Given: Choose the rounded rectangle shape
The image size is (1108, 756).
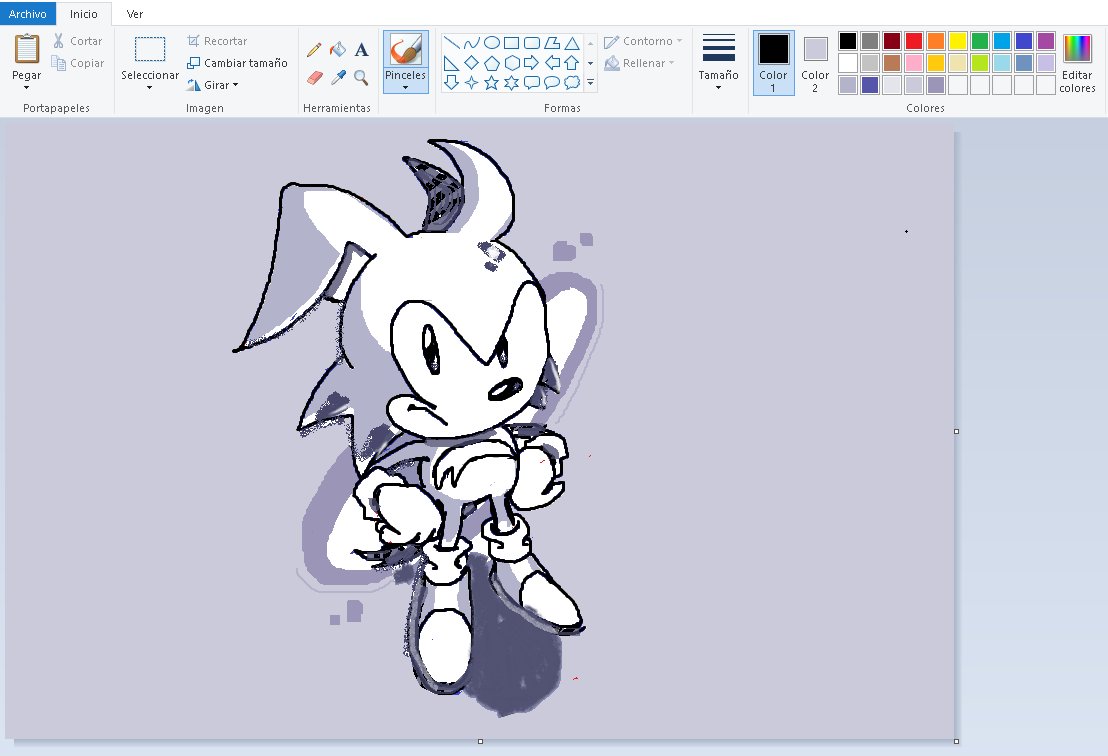Looking at the screenshot, I should pos(532,43).
